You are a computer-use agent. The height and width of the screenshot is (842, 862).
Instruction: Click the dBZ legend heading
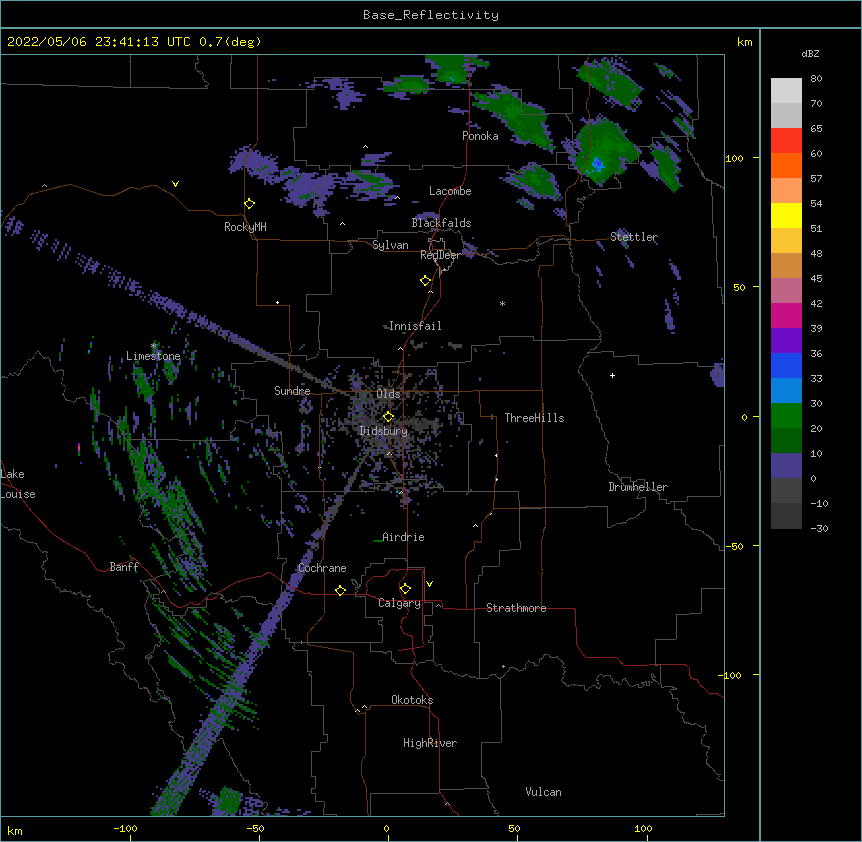[x=810, y=54]
